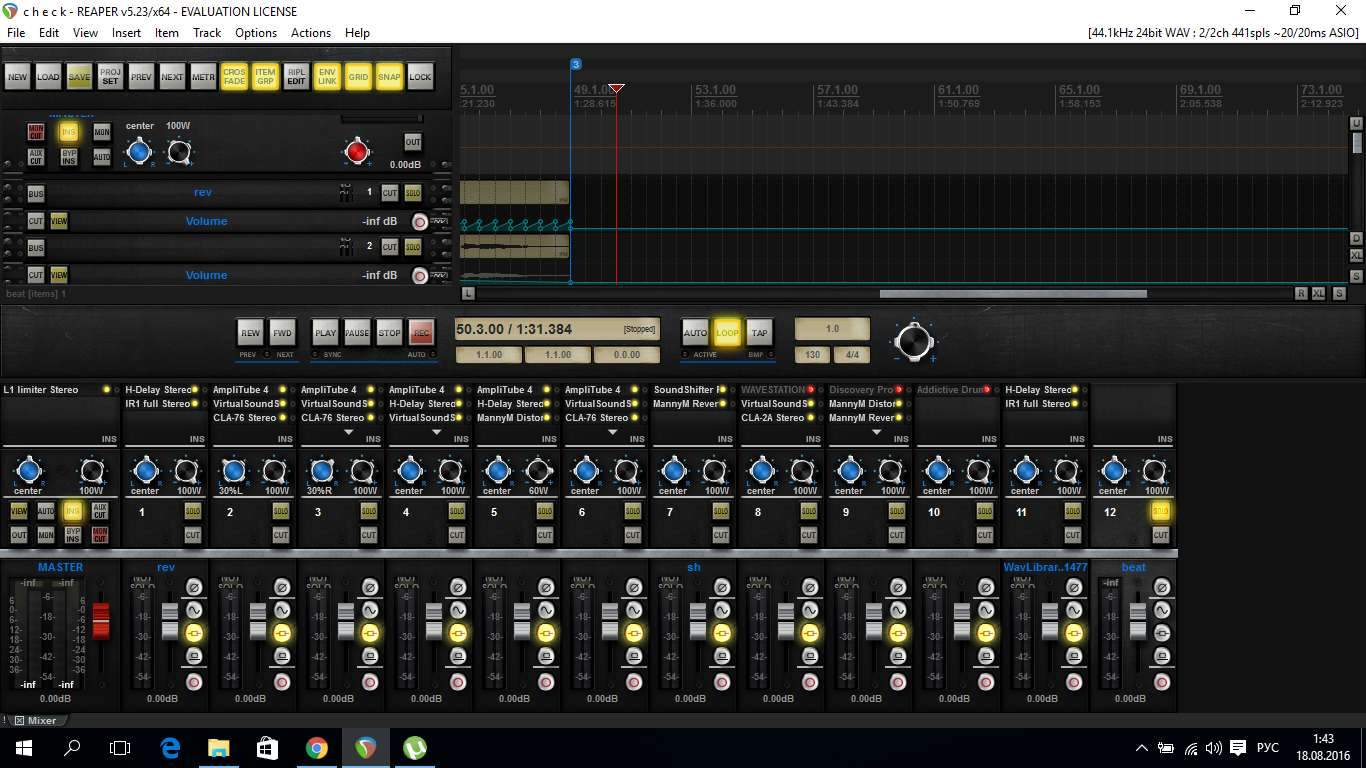Click the playback rate knob in the transport
Image resolution: width=1366 pixels, height=768 pixels.
(x=913, y=341)
